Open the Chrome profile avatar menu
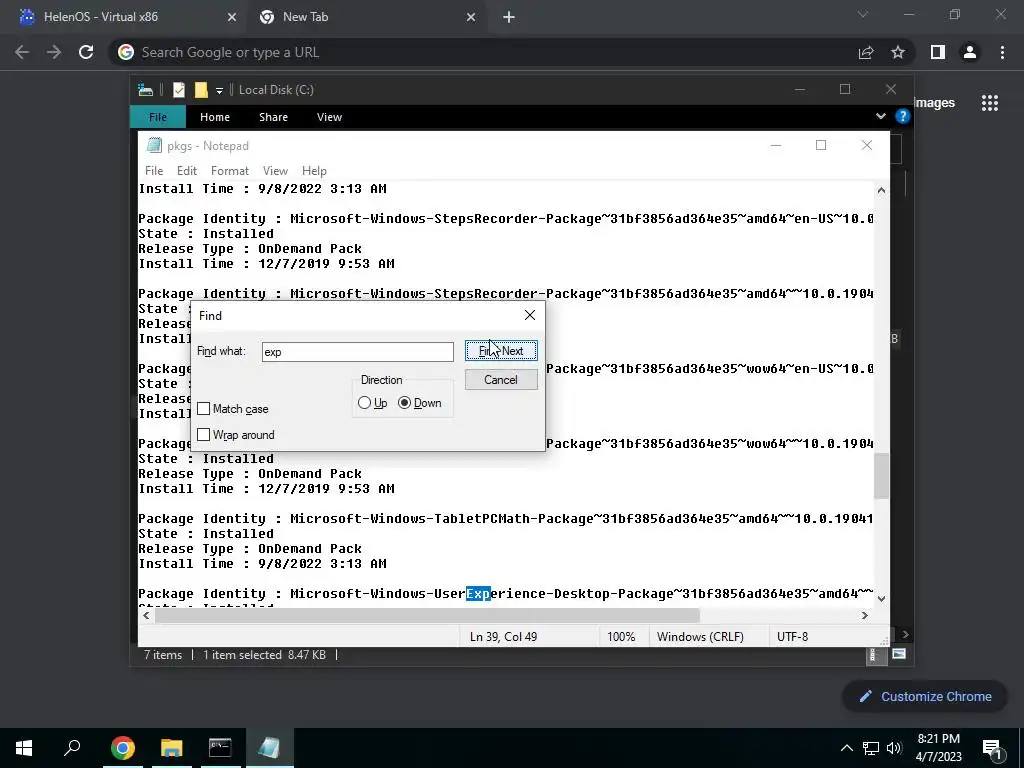Viewport: 1024px width, 768px height. pos(970,52)
